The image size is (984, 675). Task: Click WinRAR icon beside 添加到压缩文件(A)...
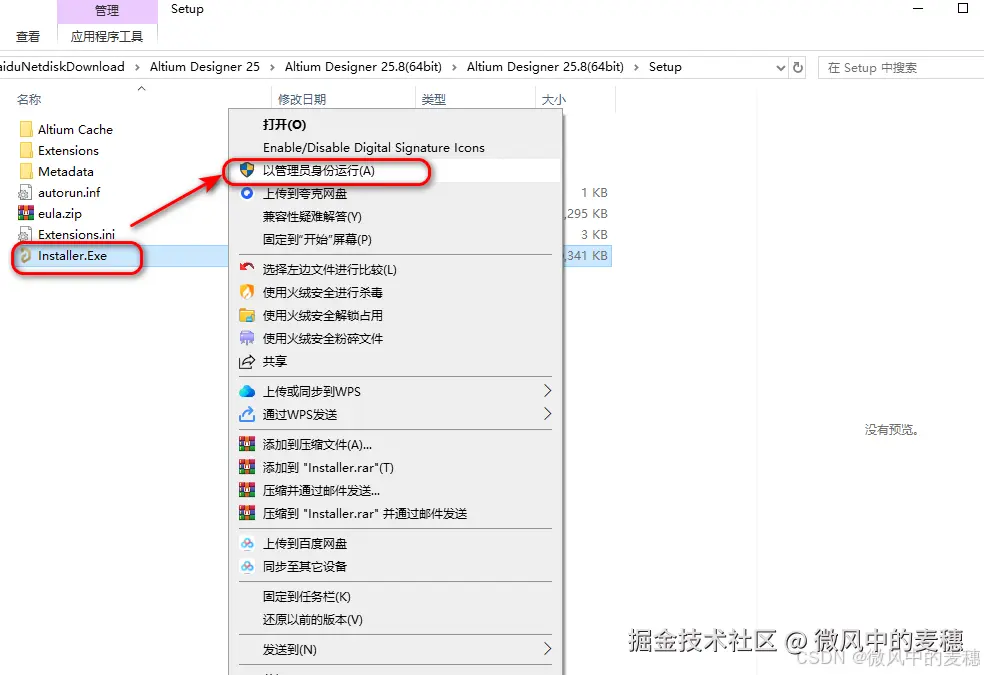point(247,444)
